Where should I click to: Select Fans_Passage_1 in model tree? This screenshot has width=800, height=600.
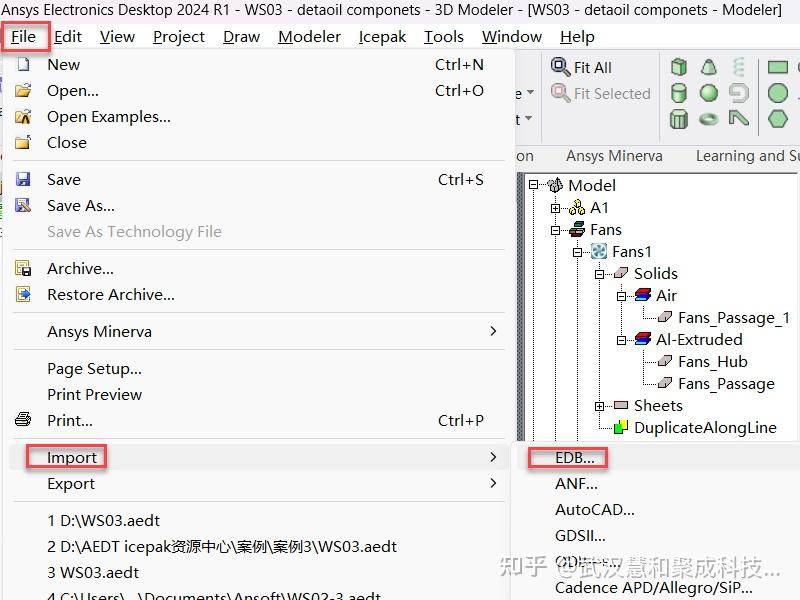[x=734, y=318]
